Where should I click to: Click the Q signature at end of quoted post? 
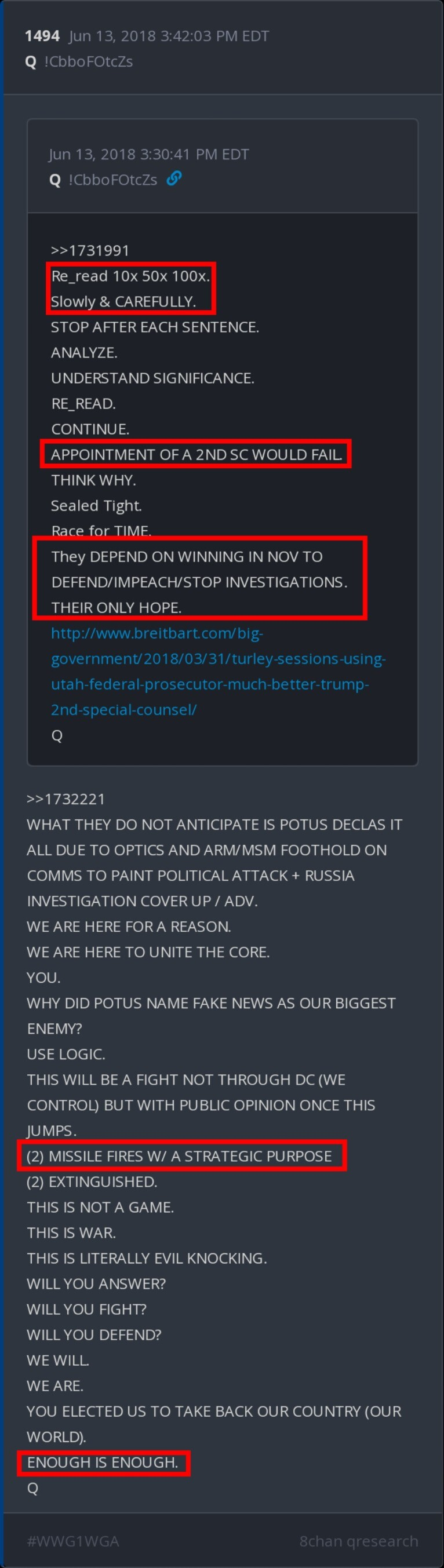pos(57,735)
